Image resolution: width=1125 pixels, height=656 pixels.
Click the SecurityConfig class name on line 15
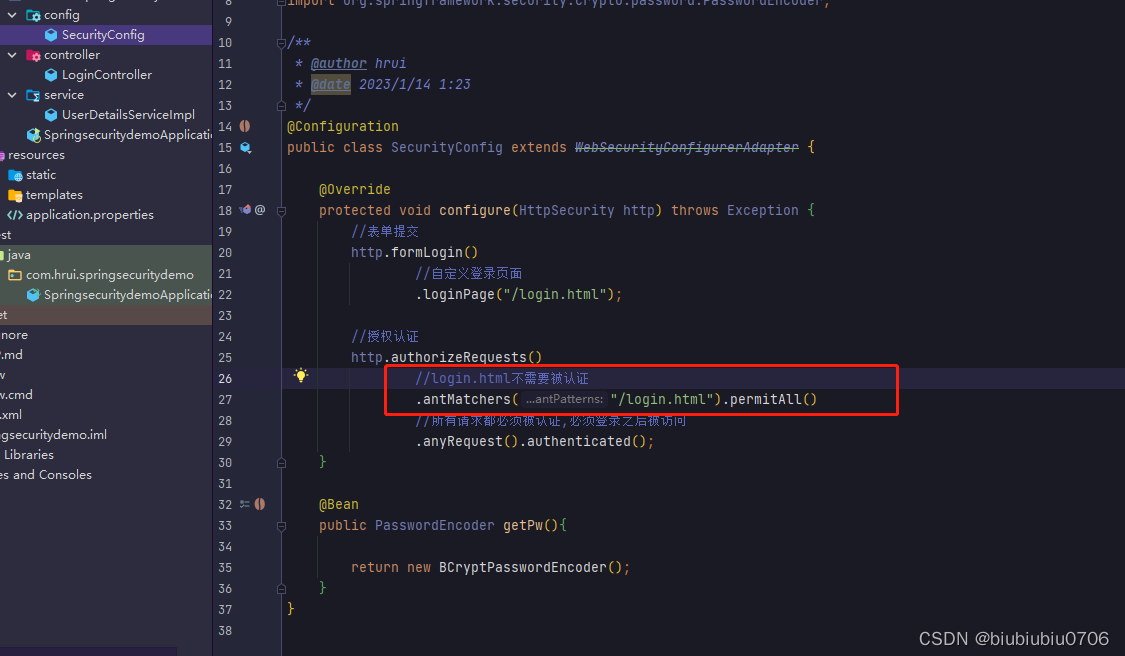(446, 147)
